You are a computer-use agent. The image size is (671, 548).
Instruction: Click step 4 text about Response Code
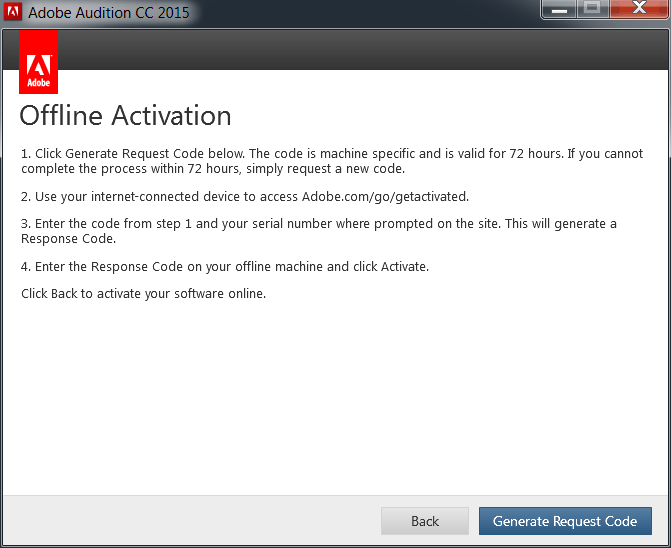tap(225, 267)
